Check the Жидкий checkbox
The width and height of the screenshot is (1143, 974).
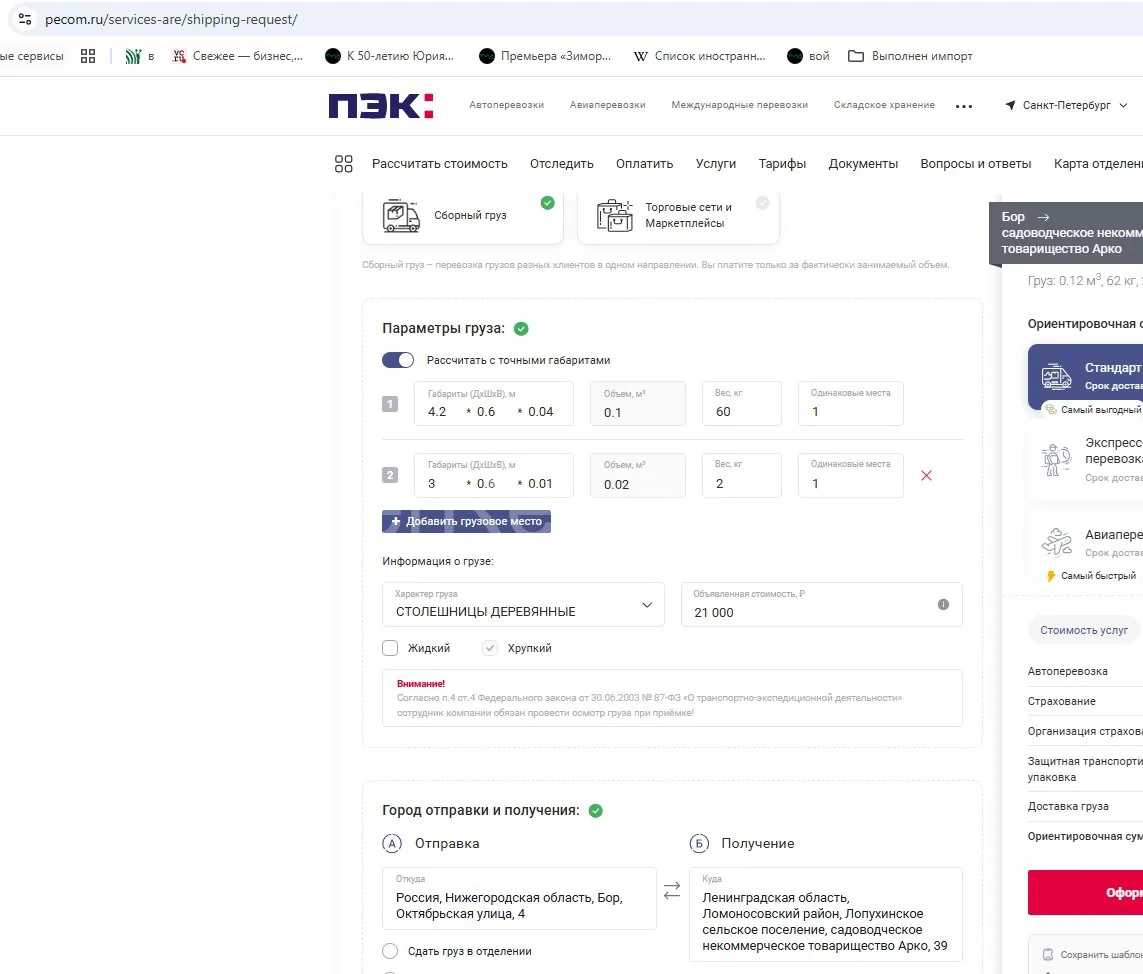390,648
